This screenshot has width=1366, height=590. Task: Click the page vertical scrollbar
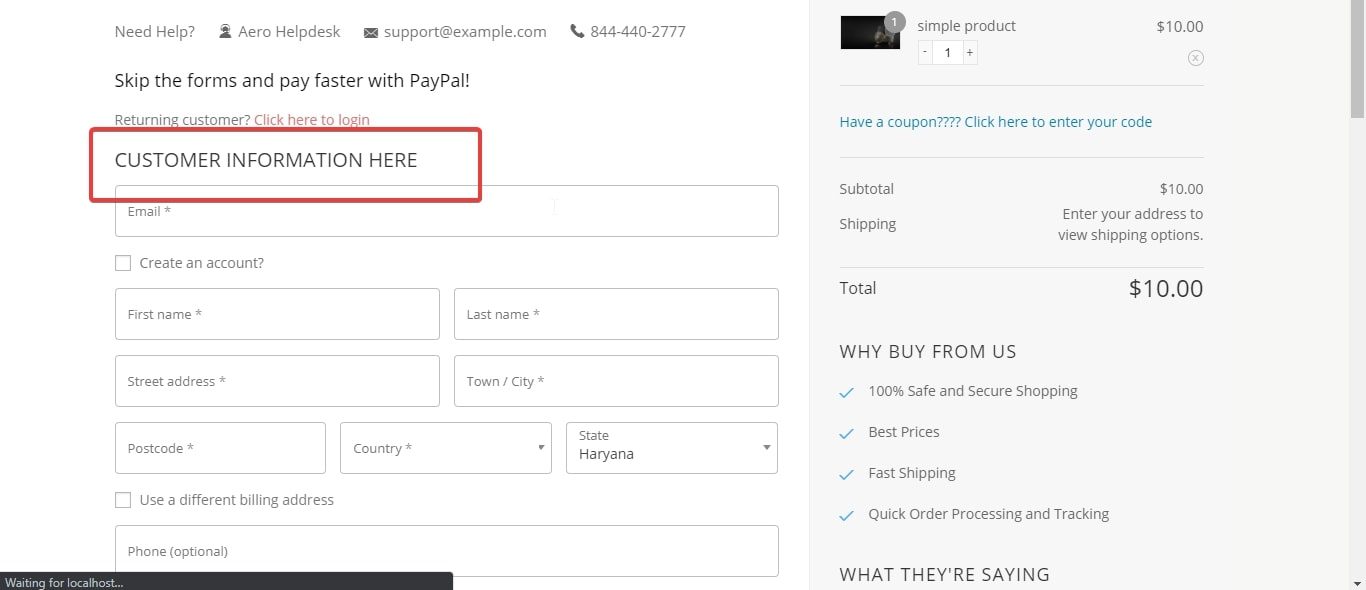click(1357, 295)
